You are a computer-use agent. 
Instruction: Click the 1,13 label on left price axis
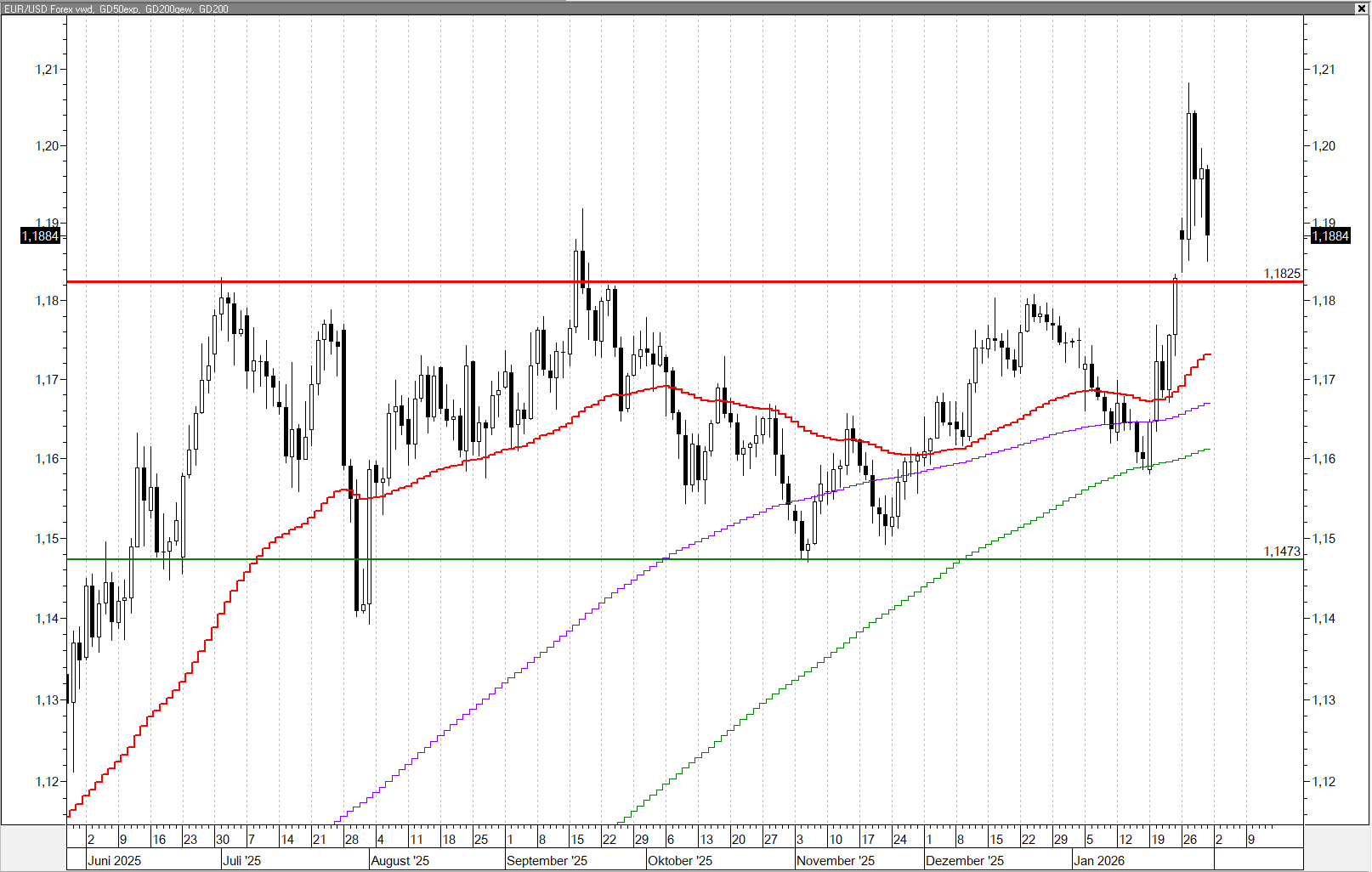[47, 700]
